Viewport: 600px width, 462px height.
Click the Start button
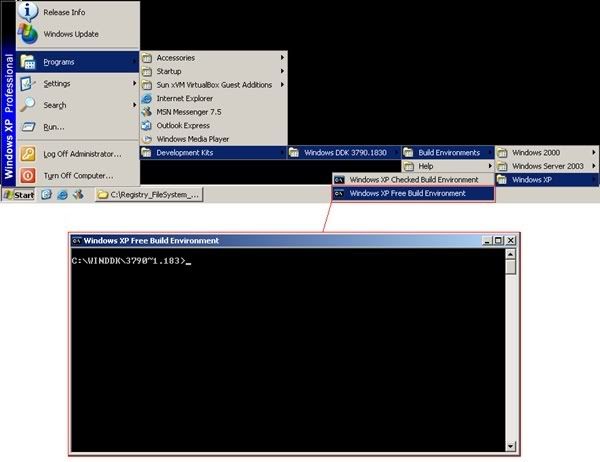point(19,195)
